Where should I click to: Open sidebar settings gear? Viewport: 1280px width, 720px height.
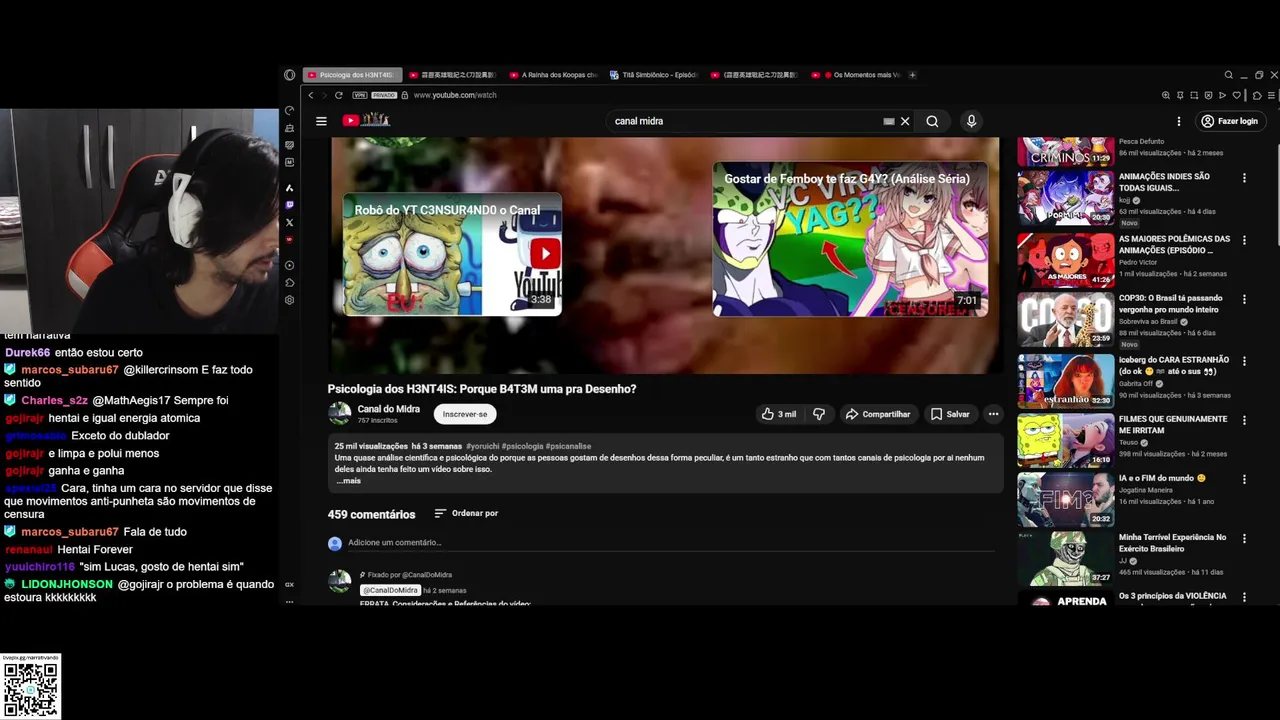point(290,300)
